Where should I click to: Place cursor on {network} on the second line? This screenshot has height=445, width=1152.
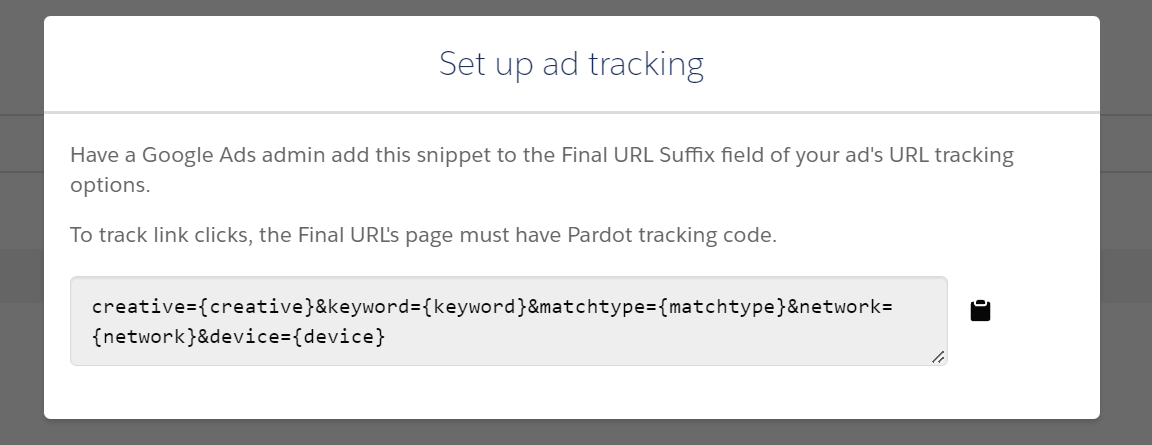pos(145,337)
